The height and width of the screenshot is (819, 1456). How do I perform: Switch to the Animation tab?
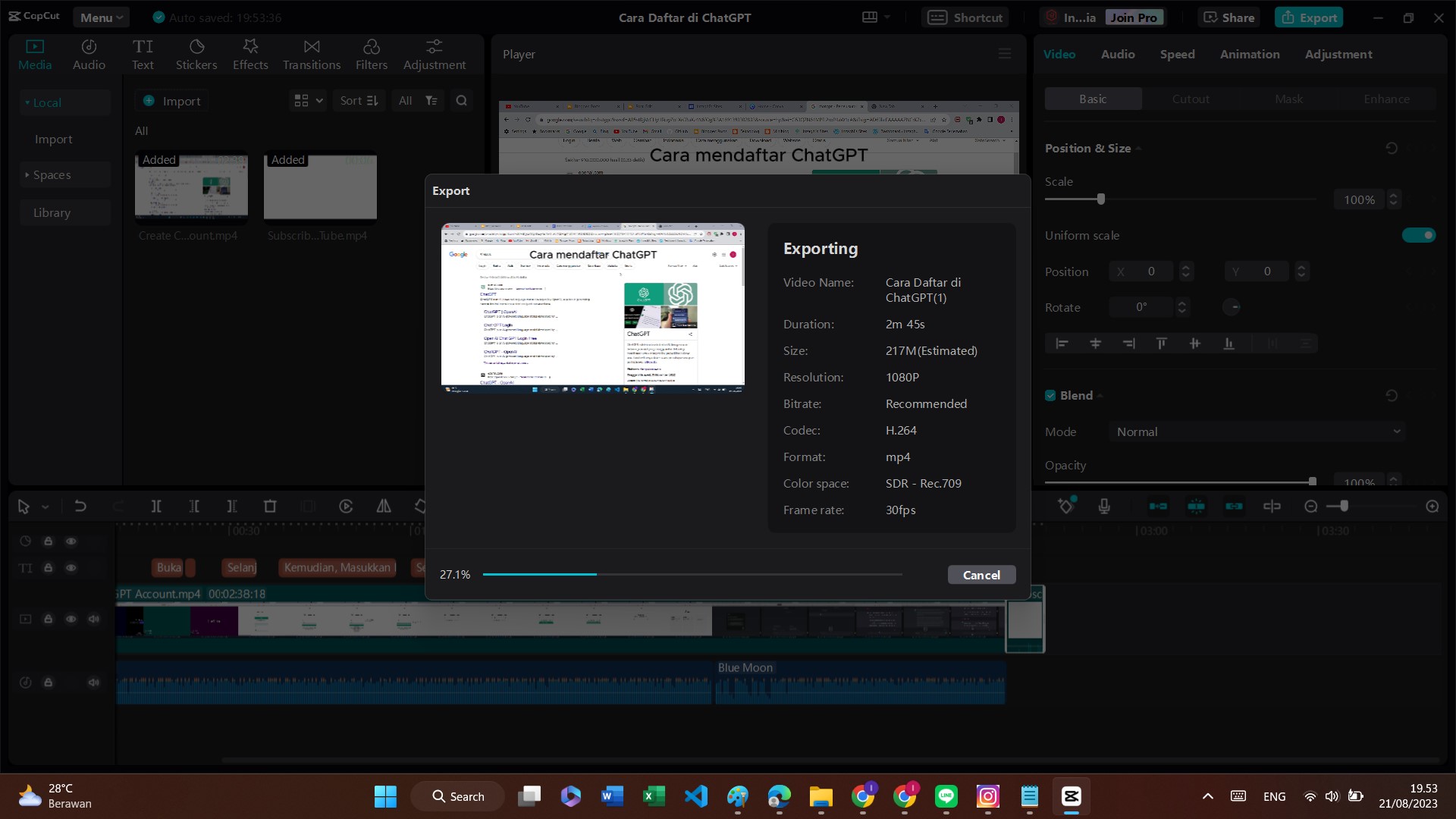click(1249, 55)
